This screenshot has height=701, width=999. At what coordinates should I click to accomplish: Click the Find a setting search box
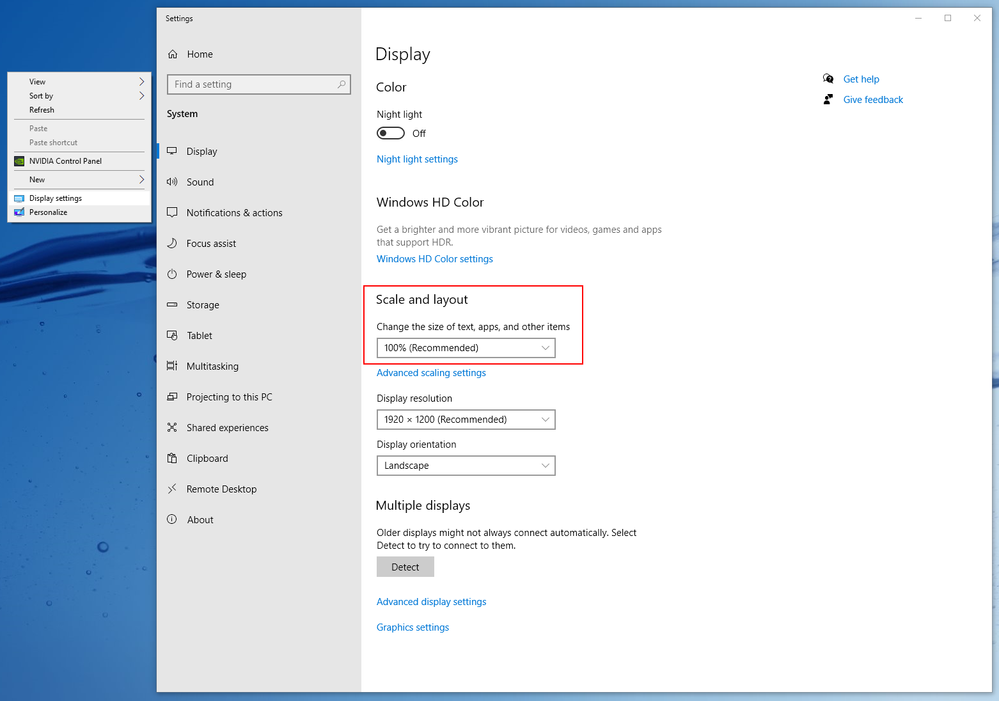[259, 84]
